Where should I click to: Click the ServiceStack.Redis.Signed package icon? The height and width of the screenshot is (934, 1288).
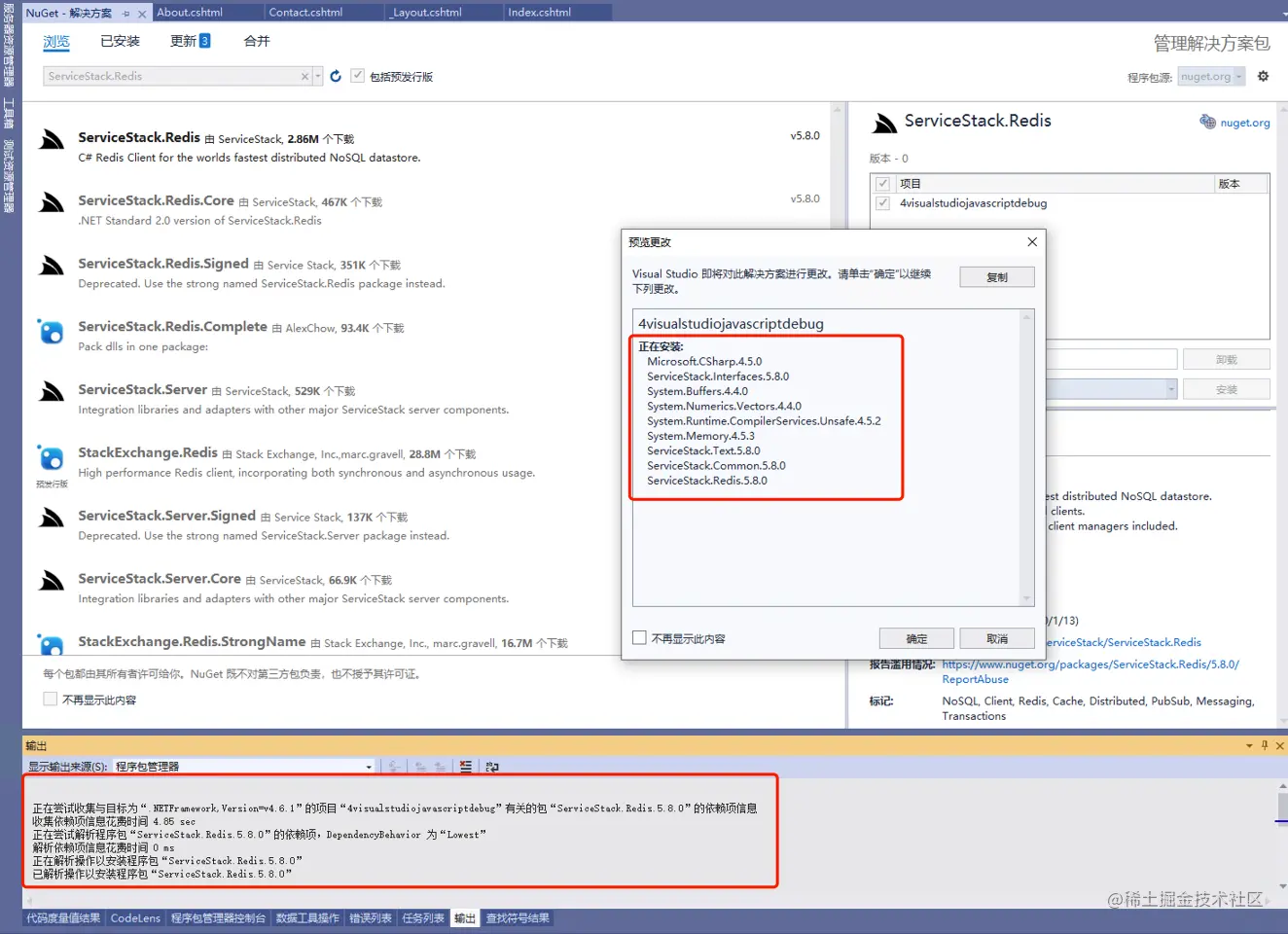click(51, 266)
